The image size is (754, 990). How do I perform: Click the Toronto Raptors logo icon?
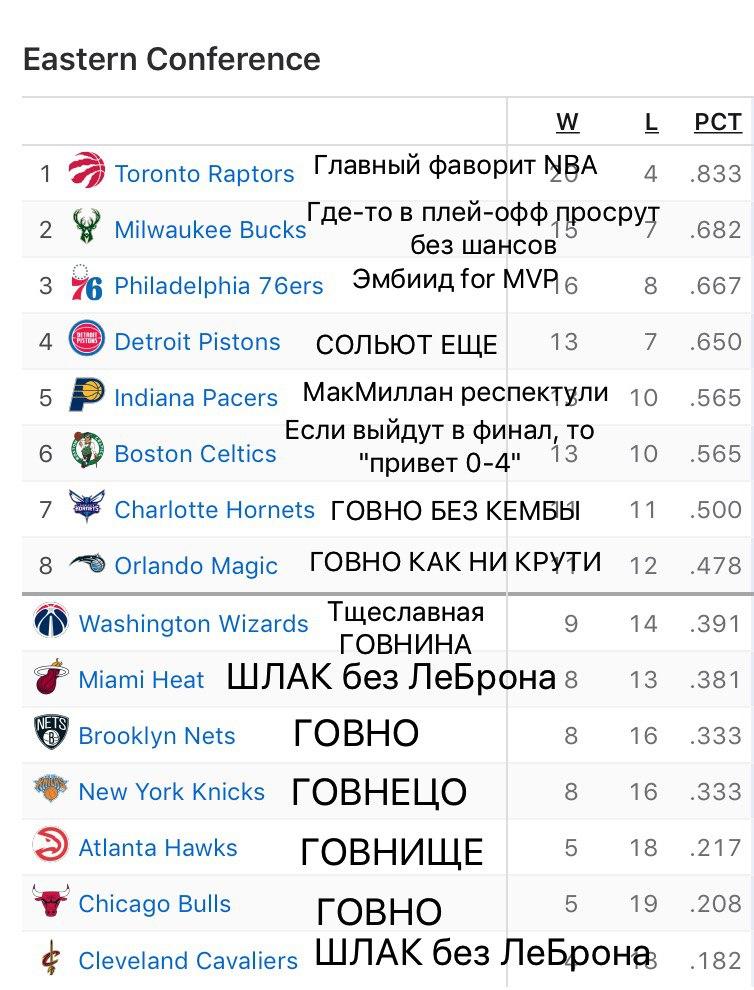click(87, 170)
